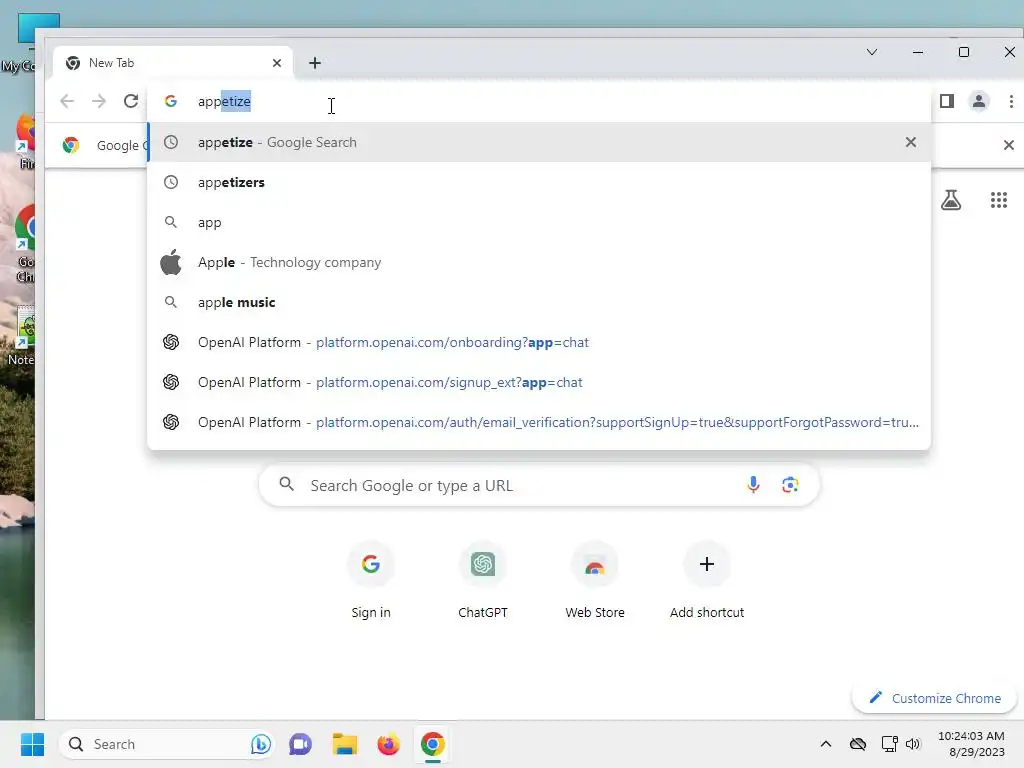Remove the appetize suggestion from history

click(x=910, y=142)
